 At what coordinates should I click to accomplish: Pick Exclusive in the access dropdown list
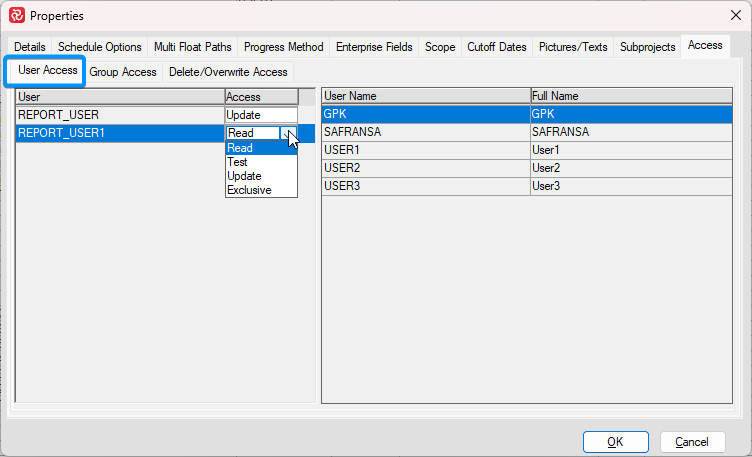(x=249, y=190)
